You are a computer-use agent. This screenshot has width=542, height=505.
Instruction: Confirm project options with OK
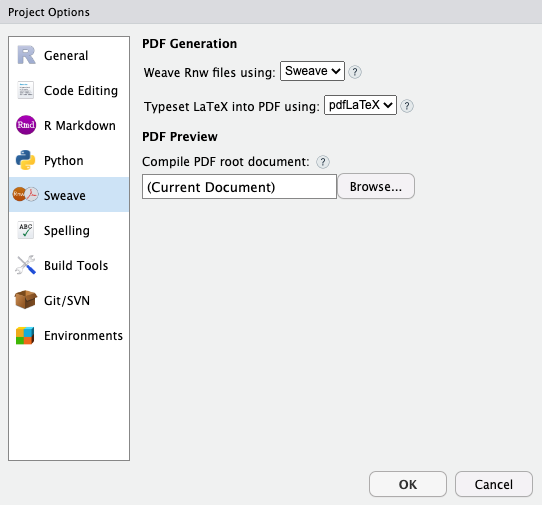pos(408,484)
